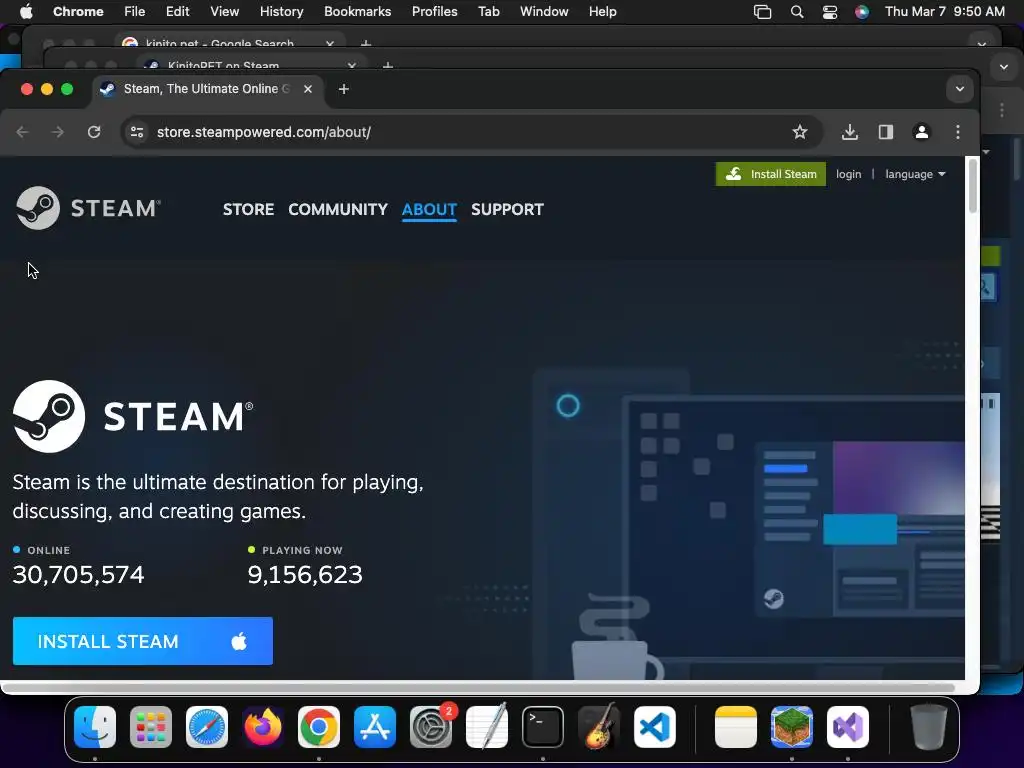The height and width of the screenshot is (768, 1024).
Task: Click the Steam logo in the page header
Action: pyautogui.click(x=88, y=208)
